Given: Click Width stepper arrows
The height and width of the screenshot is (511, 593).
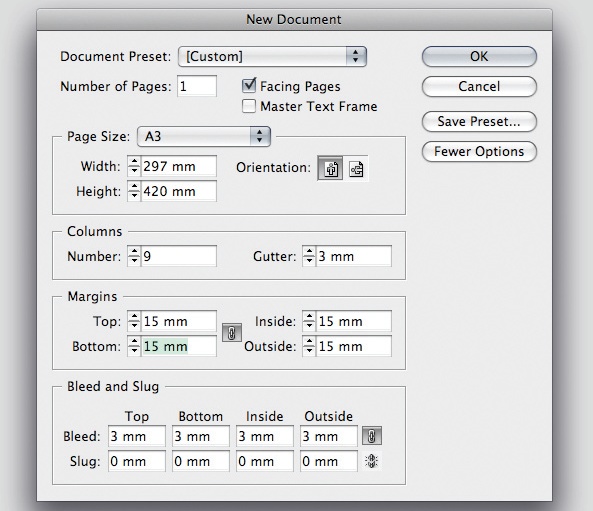Looking at the screenshot, I should pos(134,166).
